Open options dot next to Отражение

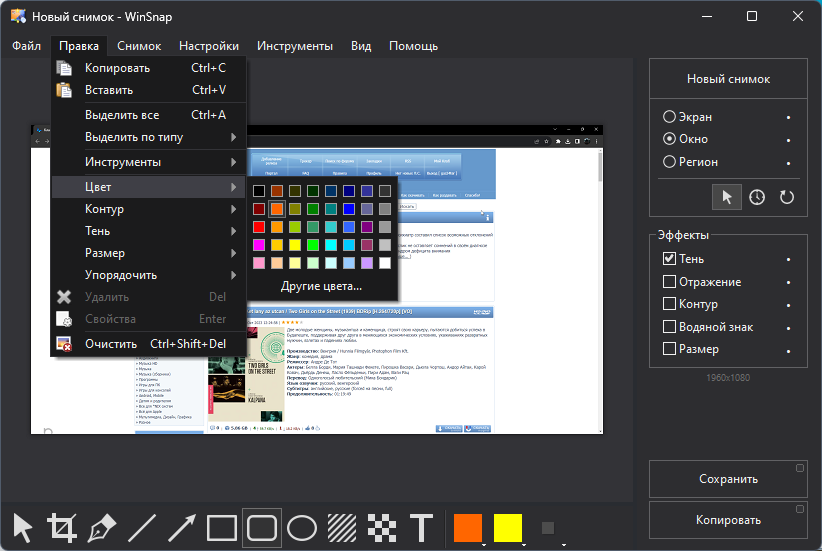(x=788, y=283)
